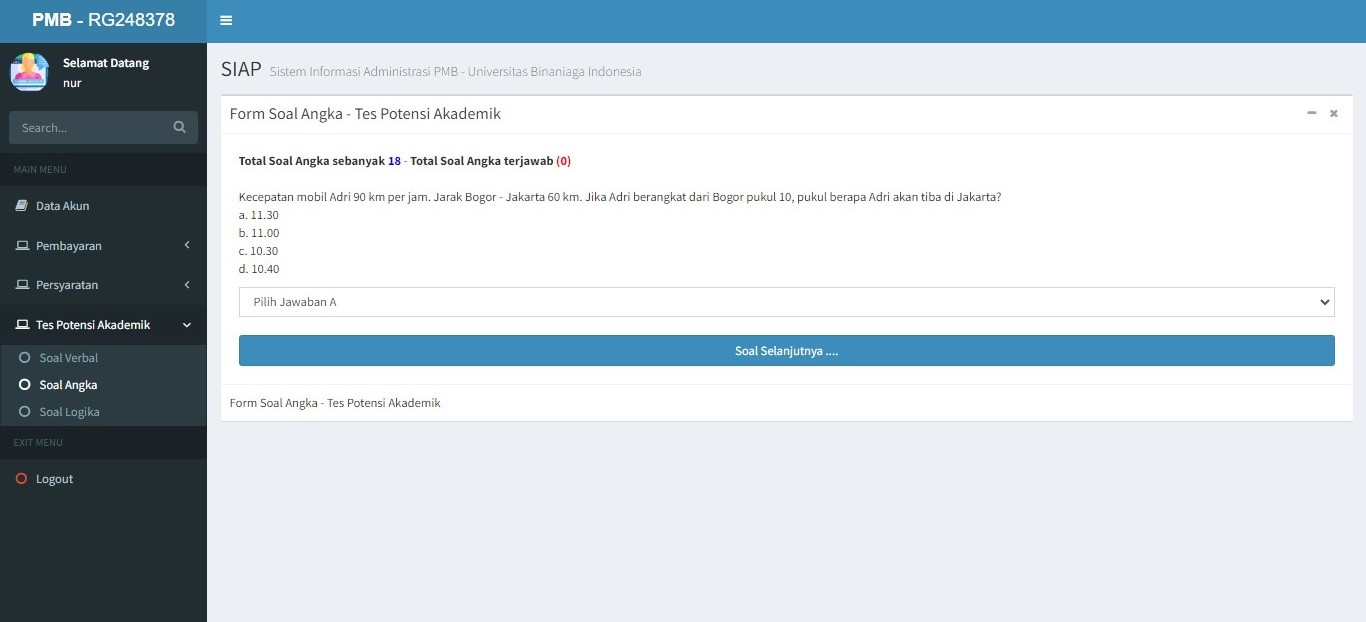
Task: Expand the Pembayaran chevron arrow
Action: (187, 246)
